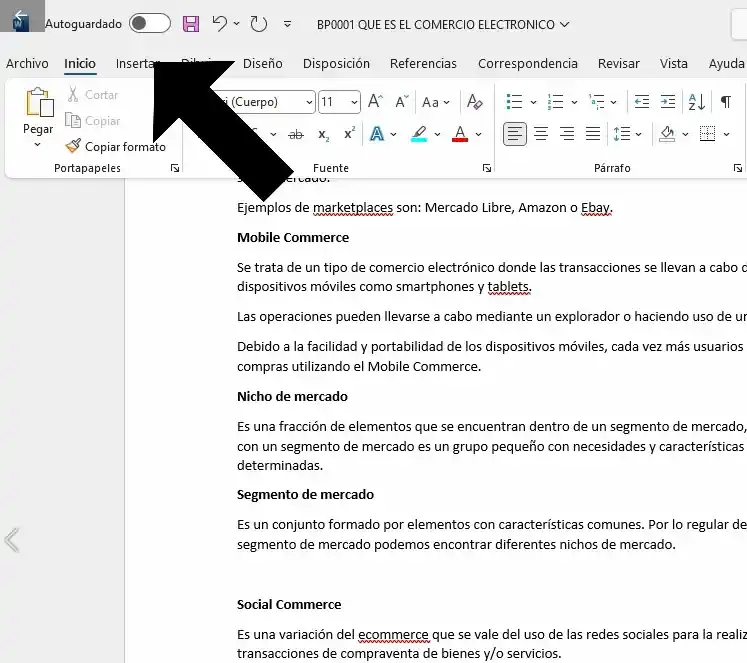Image resolution: width=747 pixels, height=663 pixels.
Task: Apply borders icon in Párrafo group
Action: point(707,134)
